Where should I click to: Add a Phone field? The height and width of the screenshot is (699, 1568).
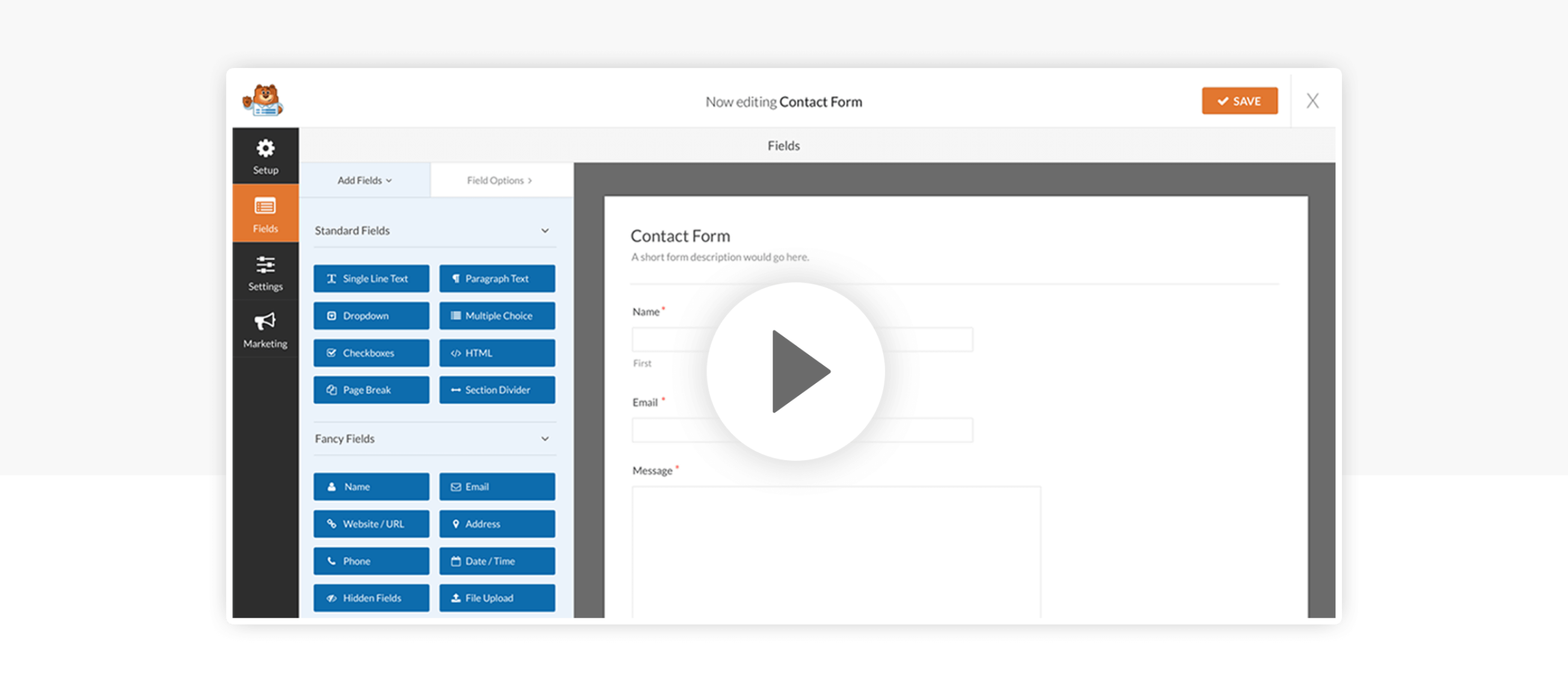[x=372, y=561]
